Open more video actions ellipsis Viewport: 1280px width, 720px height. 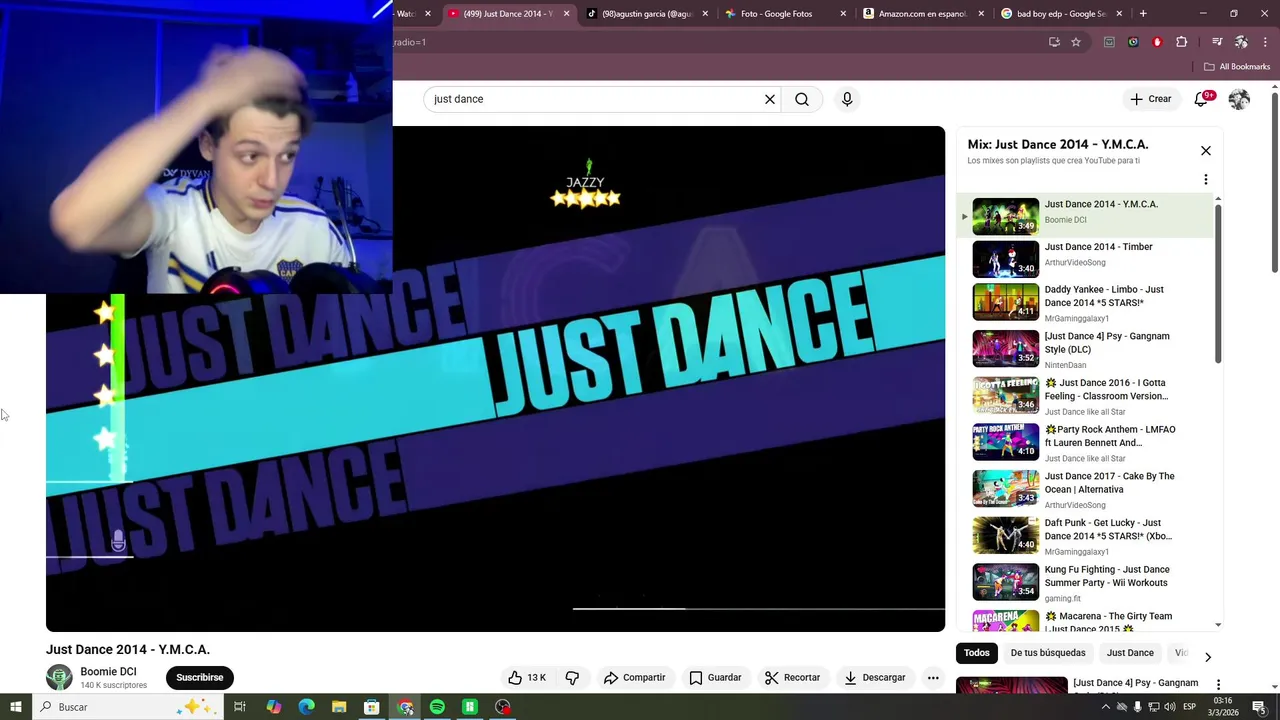pyautogui.click(x=933, y=677)
